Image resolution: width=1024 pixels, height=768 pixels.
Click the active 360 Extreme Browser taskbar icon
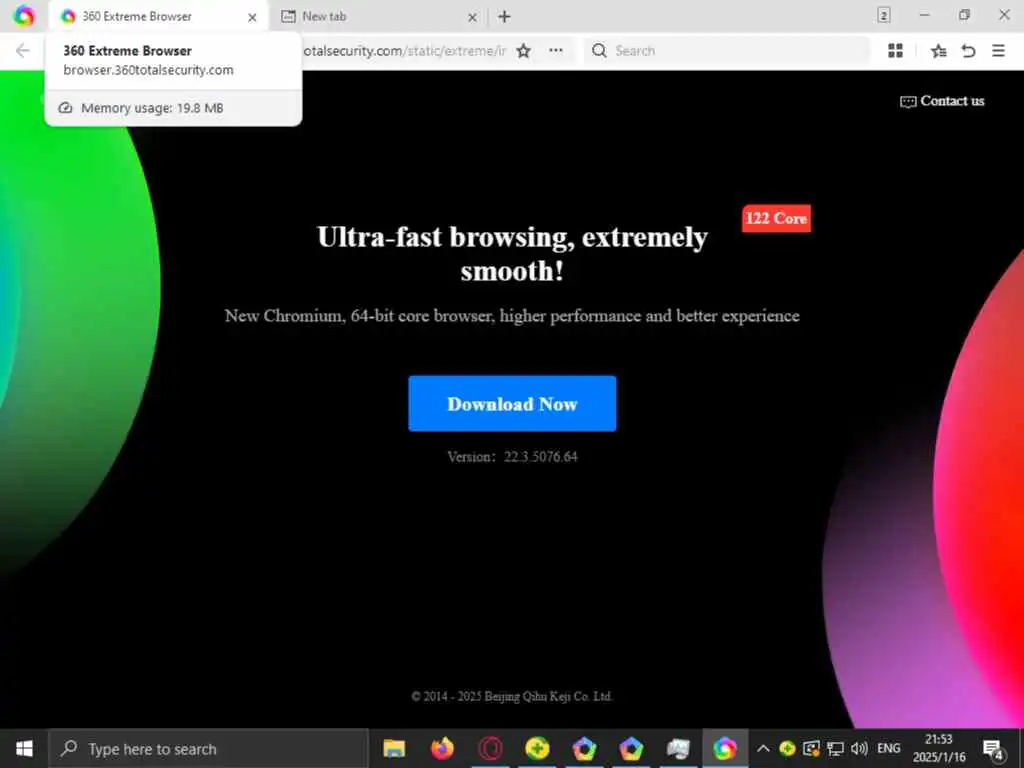pyautogui.click(x=725, y=748)
